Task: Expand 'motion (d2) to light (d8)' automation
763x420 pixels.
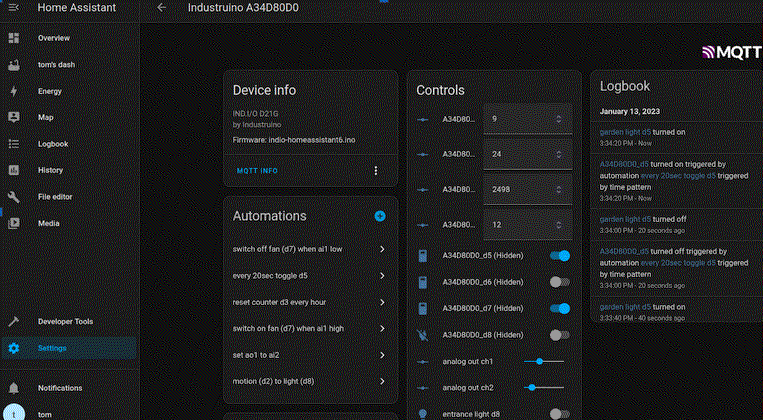Action: pyautogui.click(x=382, y=381)
